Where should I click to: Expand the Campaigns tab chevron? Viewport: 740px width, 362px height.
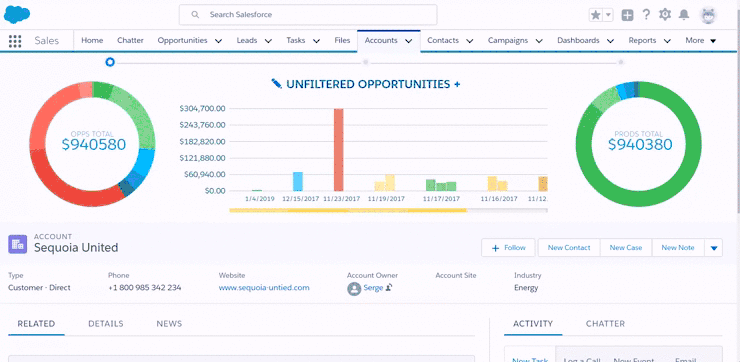pyautogui.click(x=539, y=41)
